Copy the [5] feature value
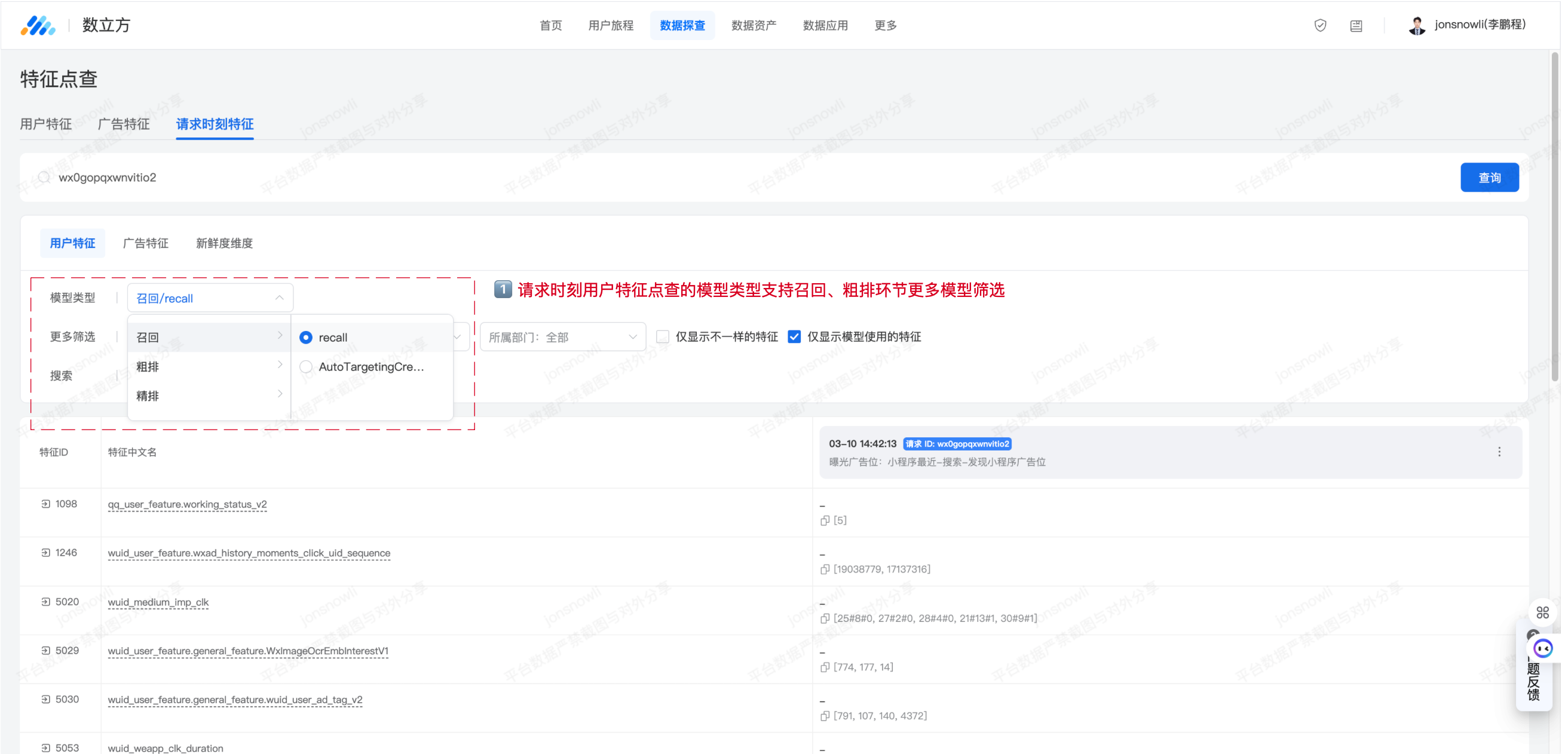The height and width of the screenshot is (754, 1568). click(x=825, y=520)
